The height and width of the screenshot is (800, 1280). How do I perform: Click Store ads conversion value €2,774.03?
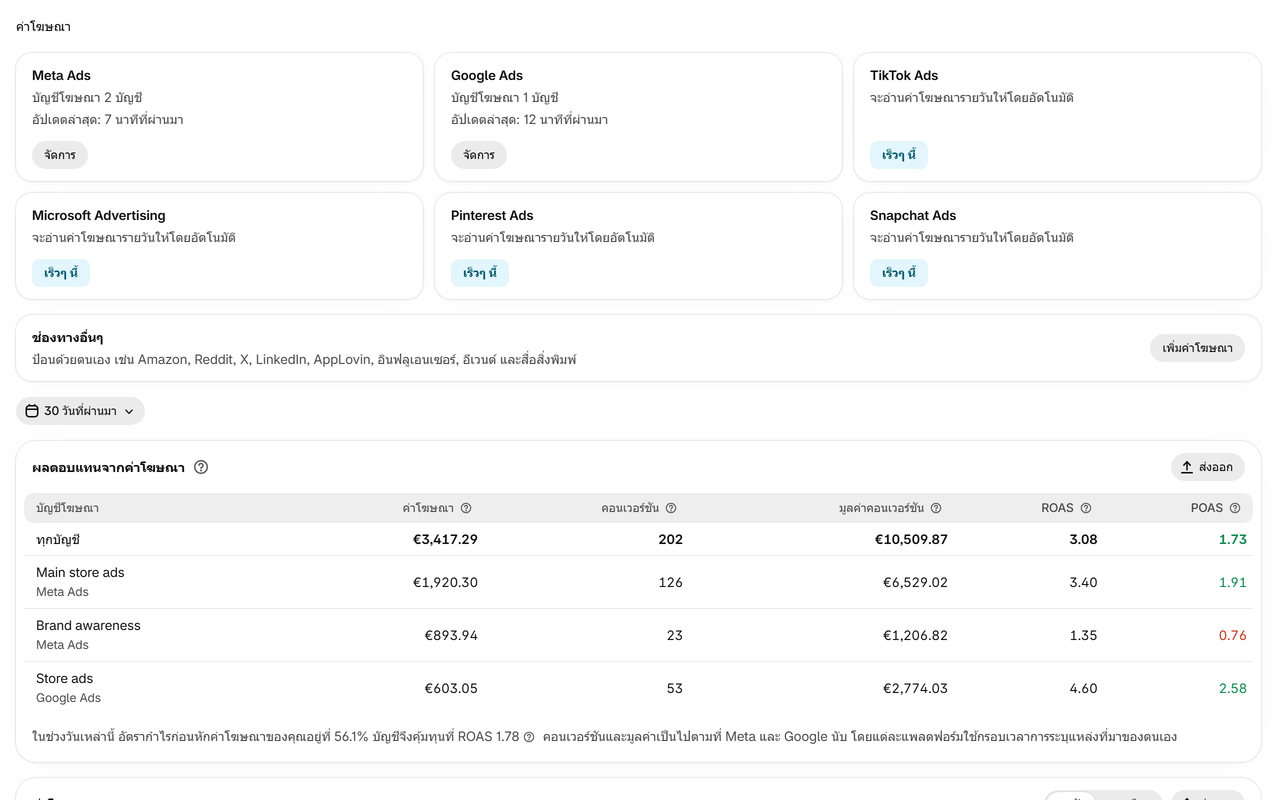coord(915,688)
